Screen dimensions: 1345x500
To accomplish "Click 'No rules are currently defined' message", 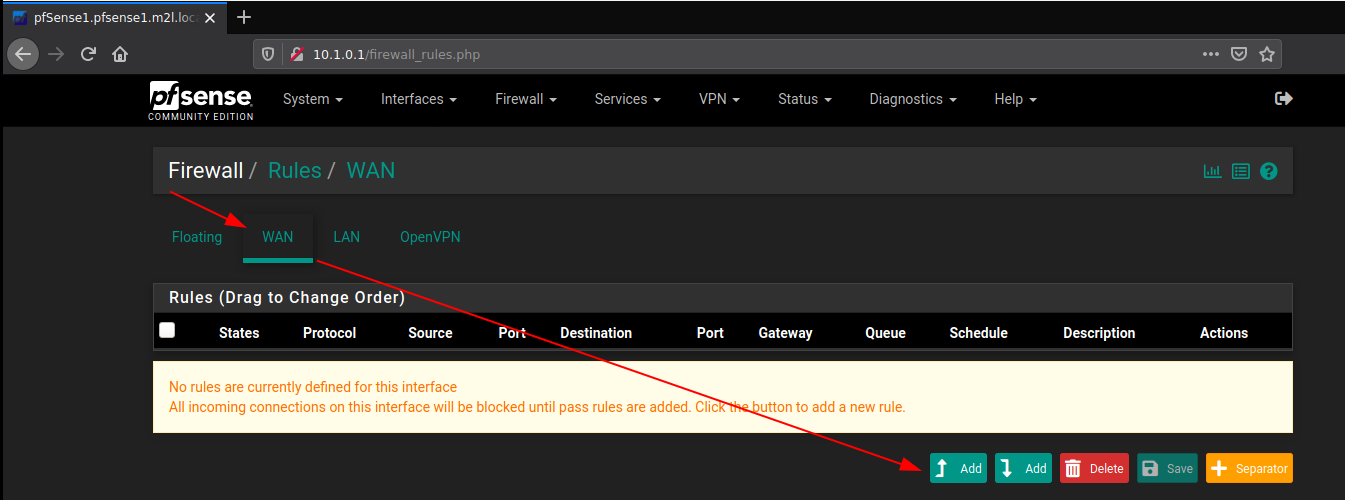I will (x=313, y=387).
